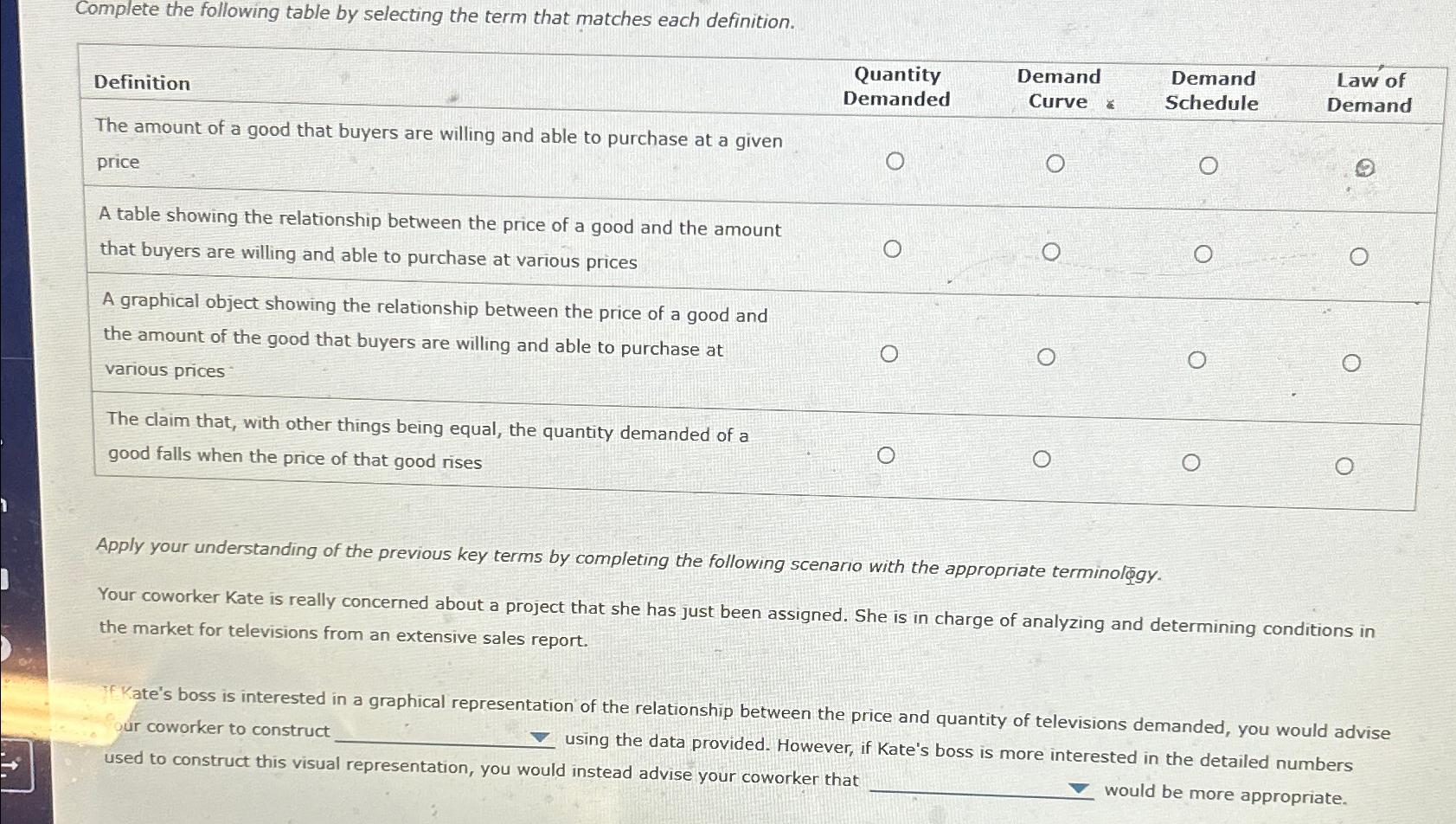Select Law of Demand for the price-rises claim
Screen dimensions: 1456x824
1344,466
